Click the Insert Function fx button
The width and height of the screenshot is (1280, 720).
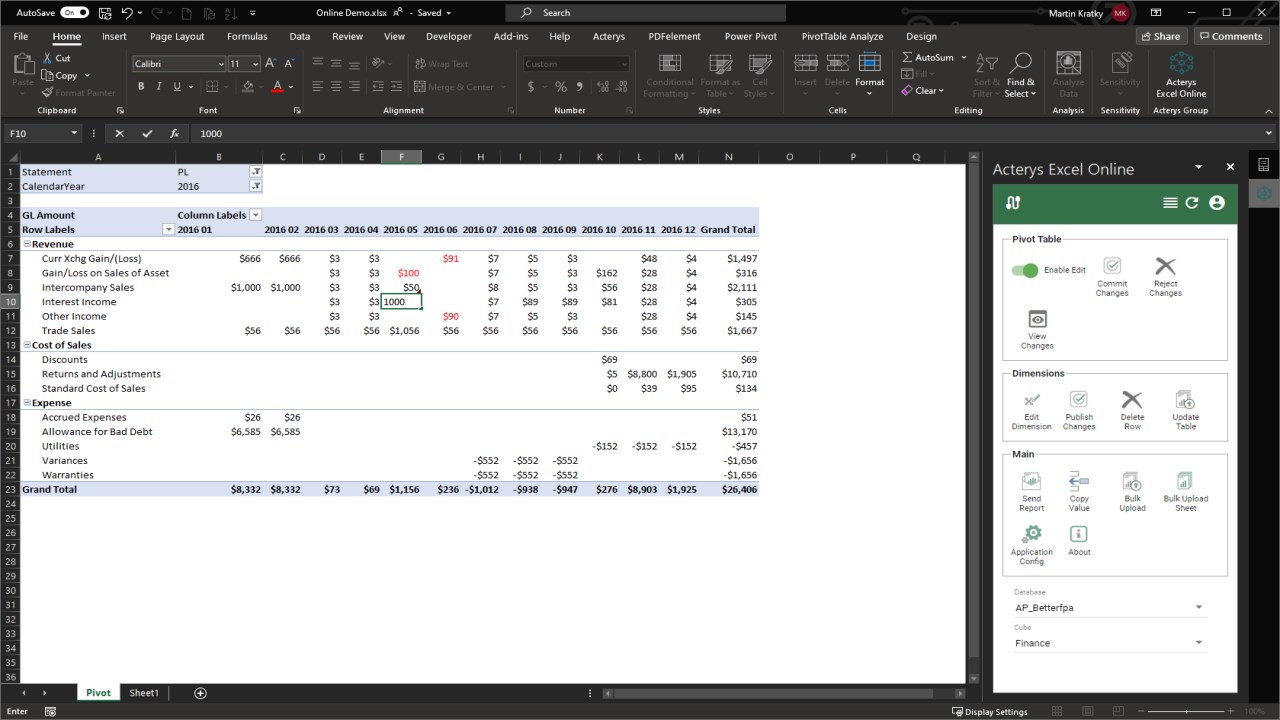(x=174, y=133)
